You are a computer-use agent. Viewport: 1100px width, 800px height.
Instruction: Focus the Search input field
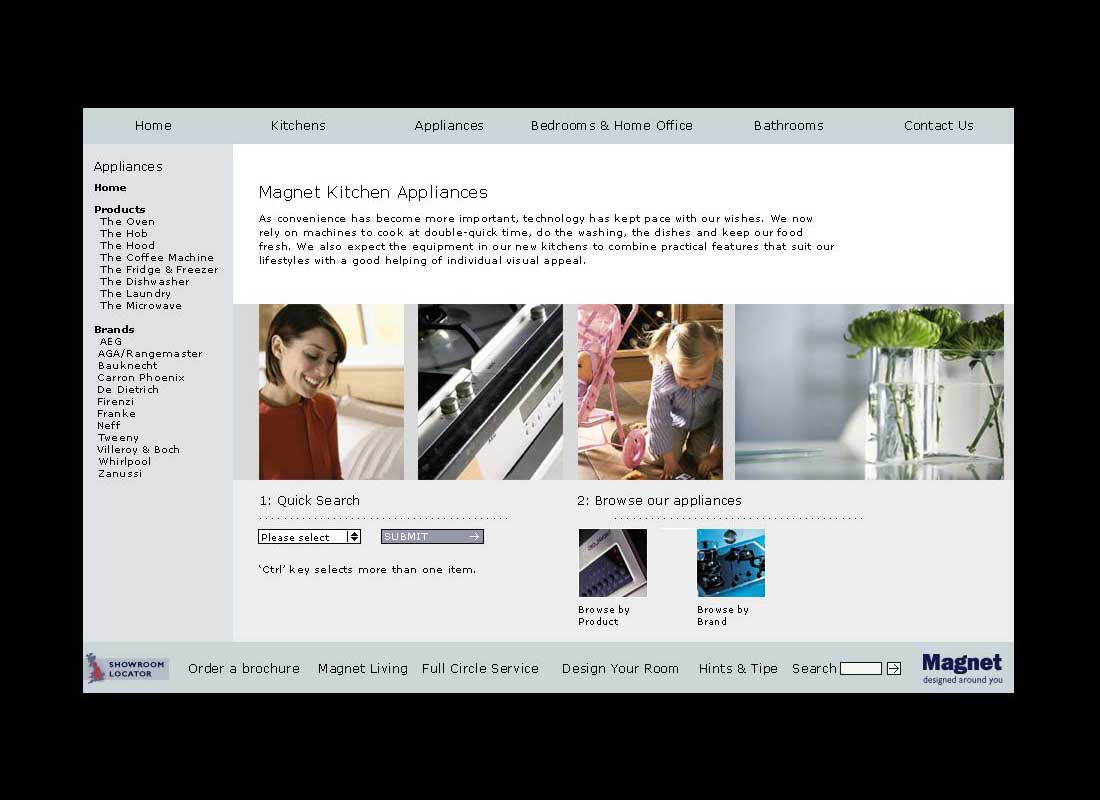click(861, 669)
